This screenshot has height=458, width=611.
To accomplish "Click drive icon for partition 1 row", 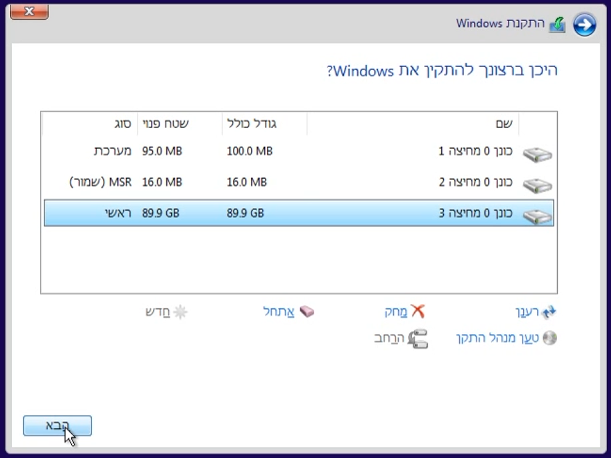I will pyautogui.click(x=537, y=155).
